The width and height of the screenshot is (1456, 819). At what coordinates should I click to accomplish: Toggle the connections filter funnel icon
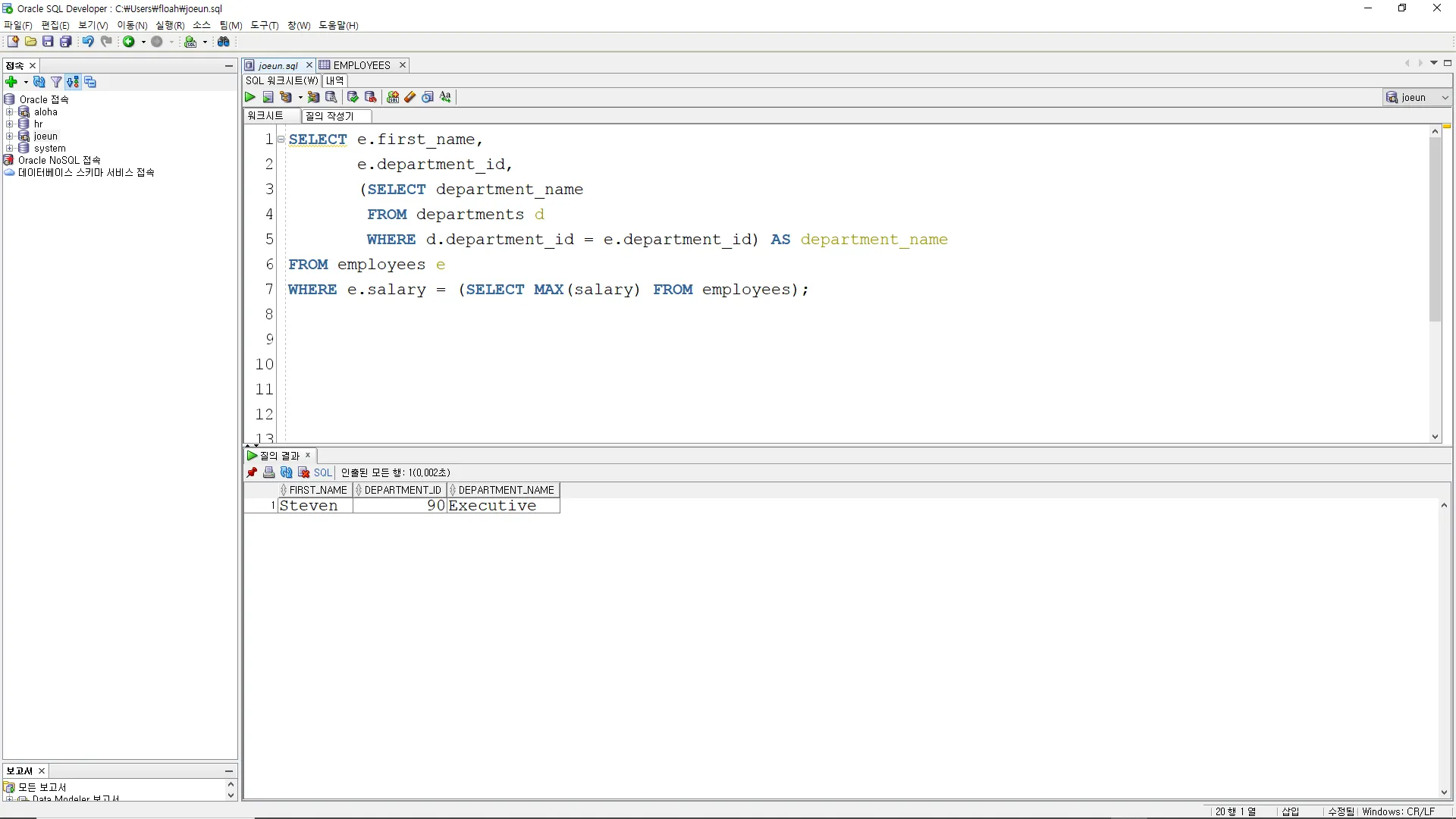point(56,82)
